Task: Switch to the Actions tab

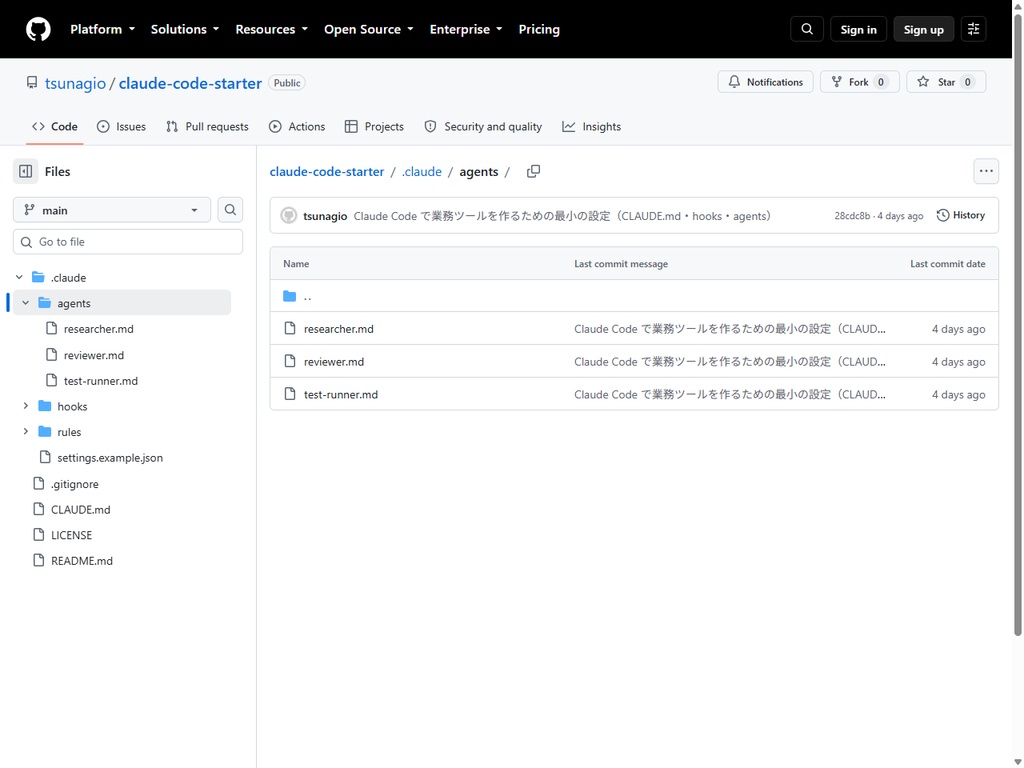Action: pos(296,127)
